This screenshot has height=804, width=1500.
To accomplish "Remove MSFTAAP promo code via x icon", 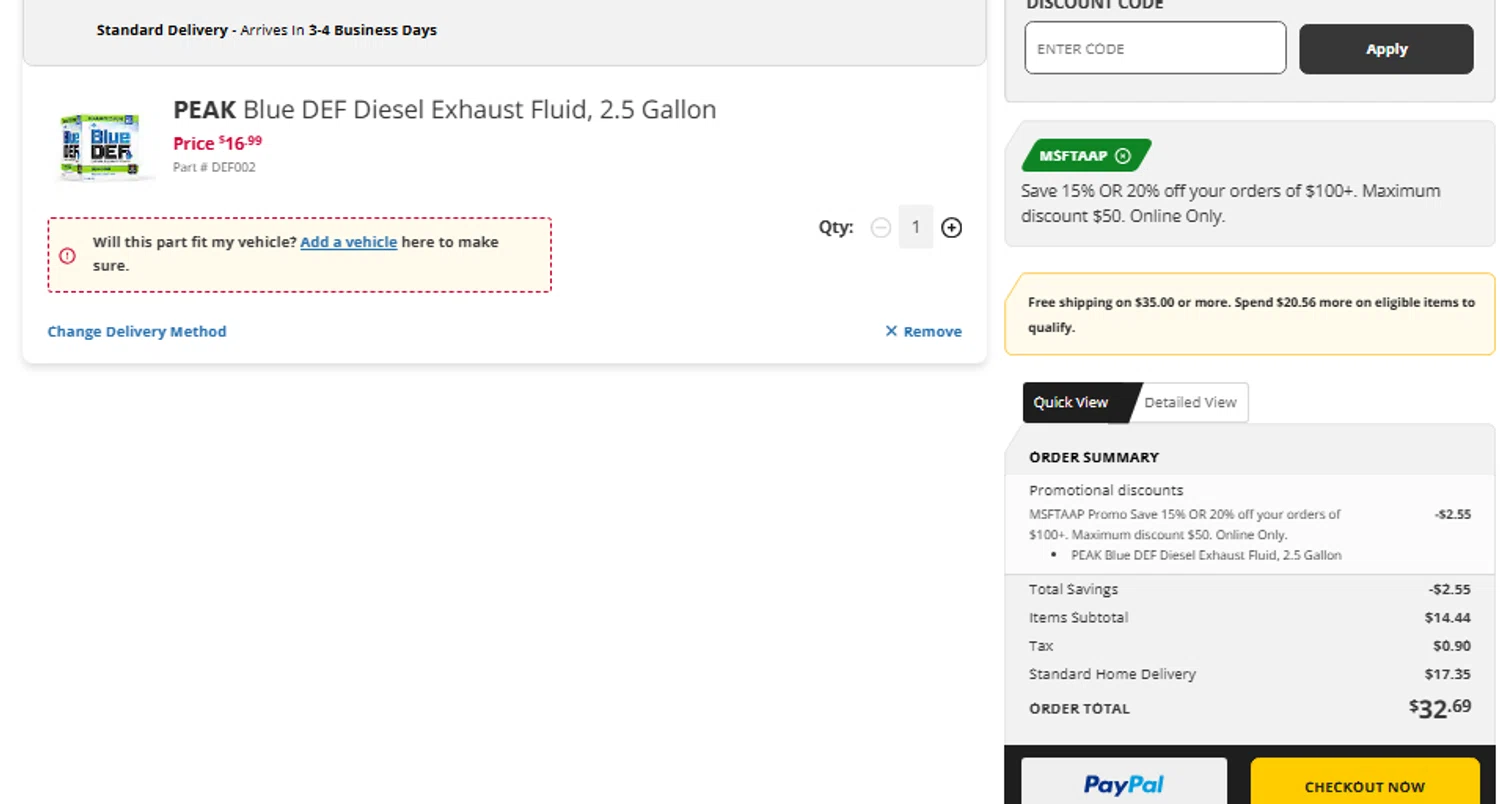I will [1122, 156].
